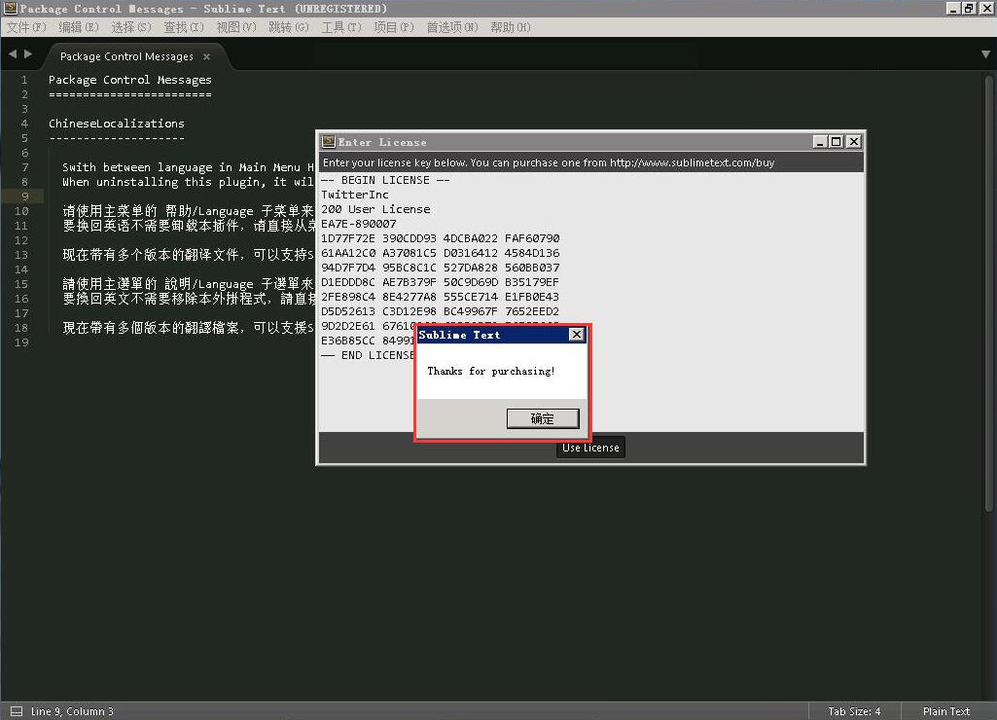Click the D5D52613 key segment

348,312
